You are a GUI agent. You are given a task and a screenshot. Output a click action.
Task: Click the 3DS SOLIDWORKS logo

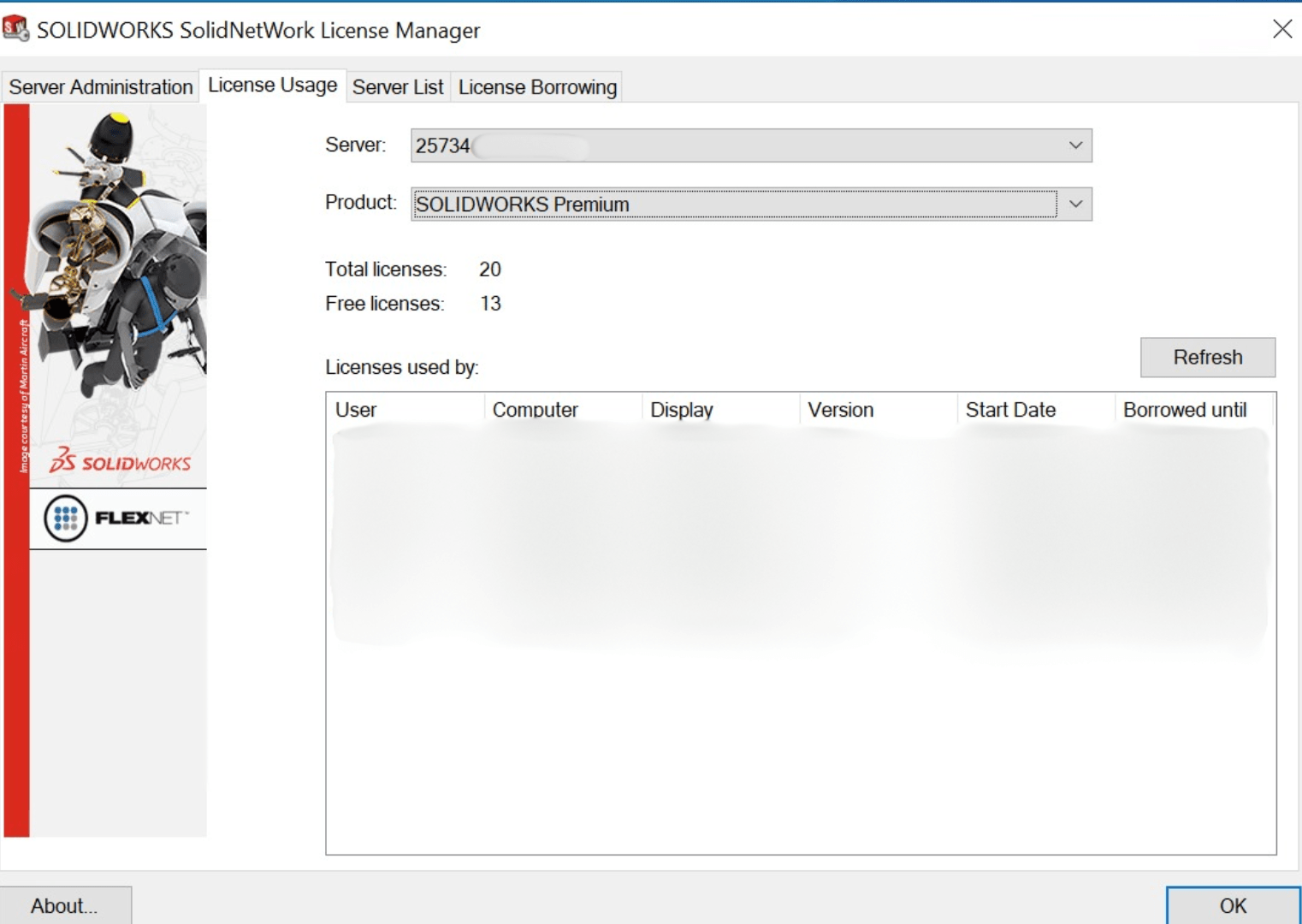tap(117, 463)
